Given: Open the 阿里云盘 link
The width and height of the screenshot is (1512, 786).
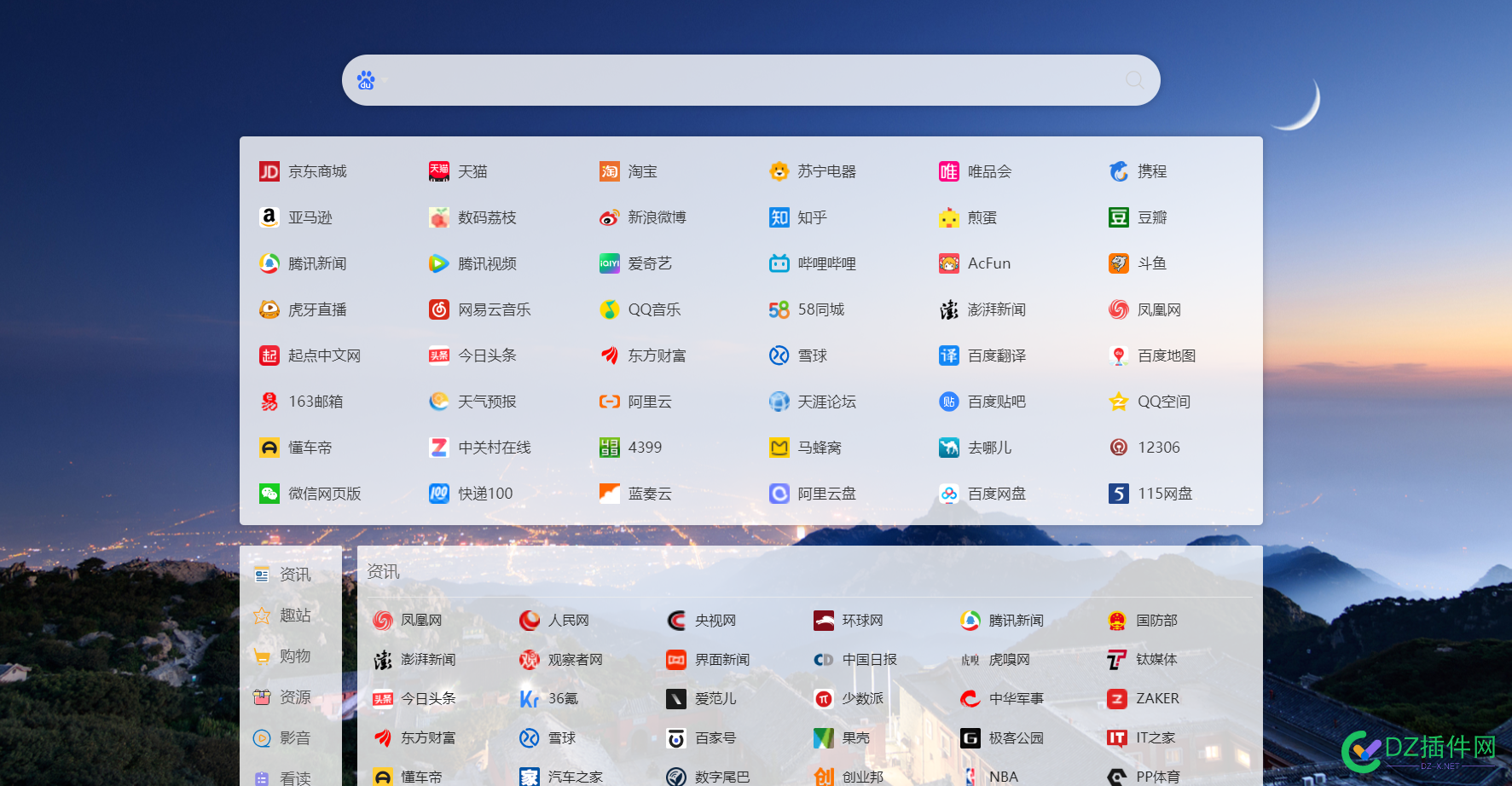Looking at the screenshot, I should (x=813, y=494).
